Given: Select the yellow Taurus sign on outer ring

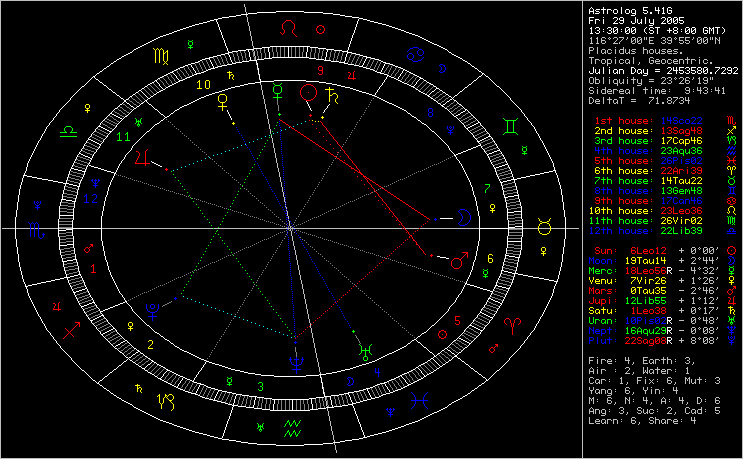Looking at the screenshot, I should coord(545,228).
